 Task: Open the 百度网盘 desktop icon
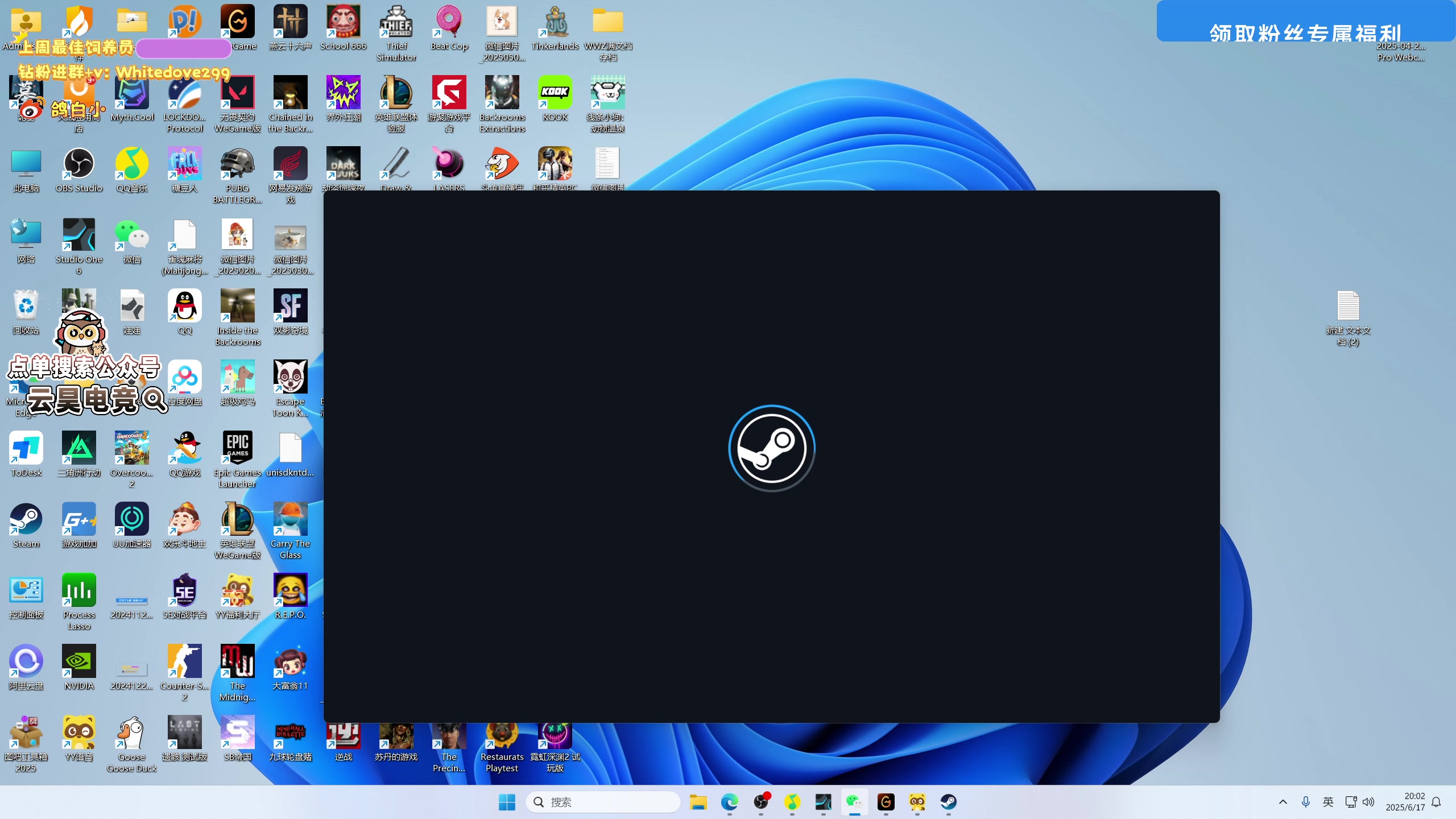click(x=185, y=383)
